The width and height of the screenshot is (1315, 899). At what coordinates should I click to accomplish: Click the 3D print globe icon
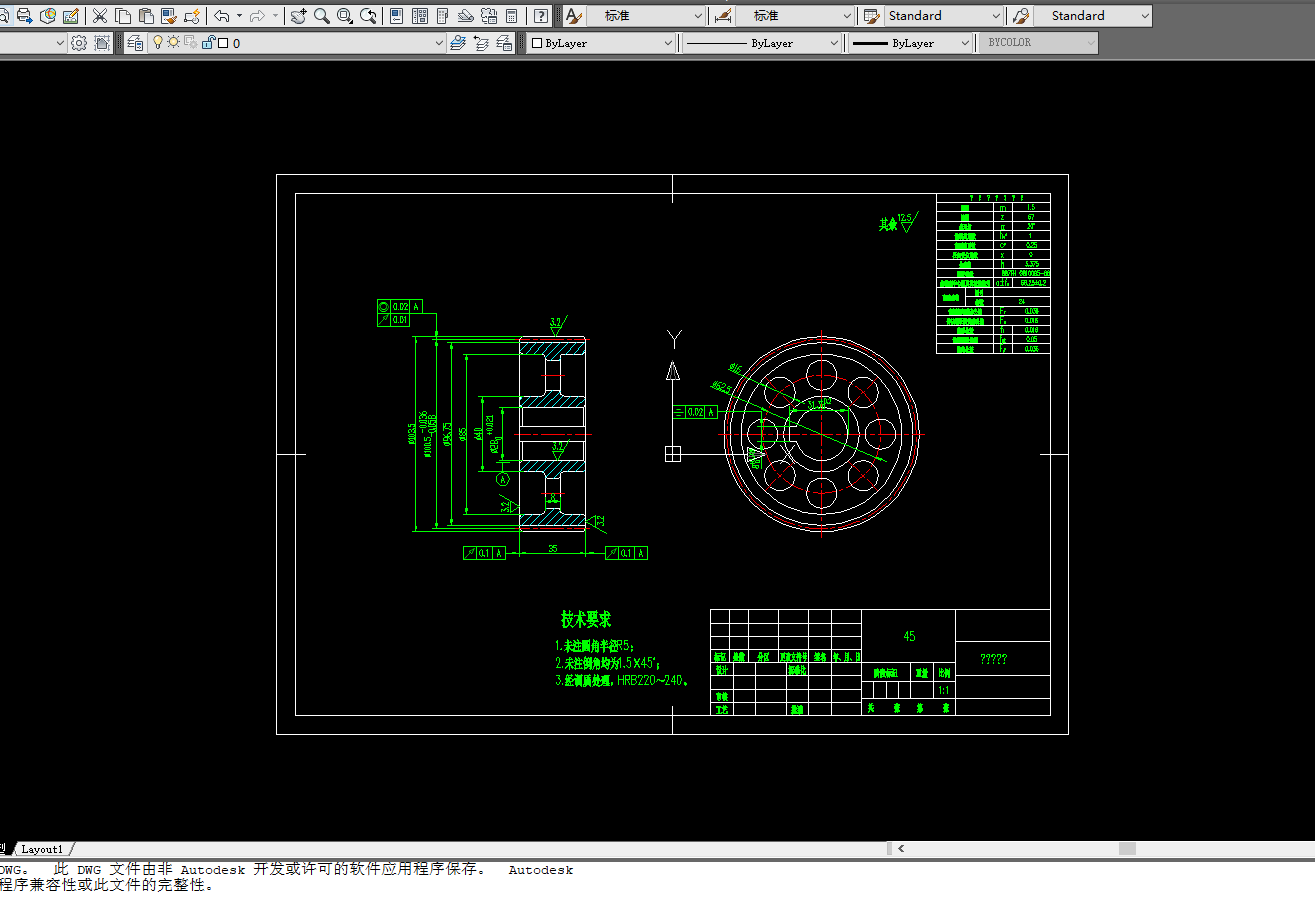pos(47,16)
